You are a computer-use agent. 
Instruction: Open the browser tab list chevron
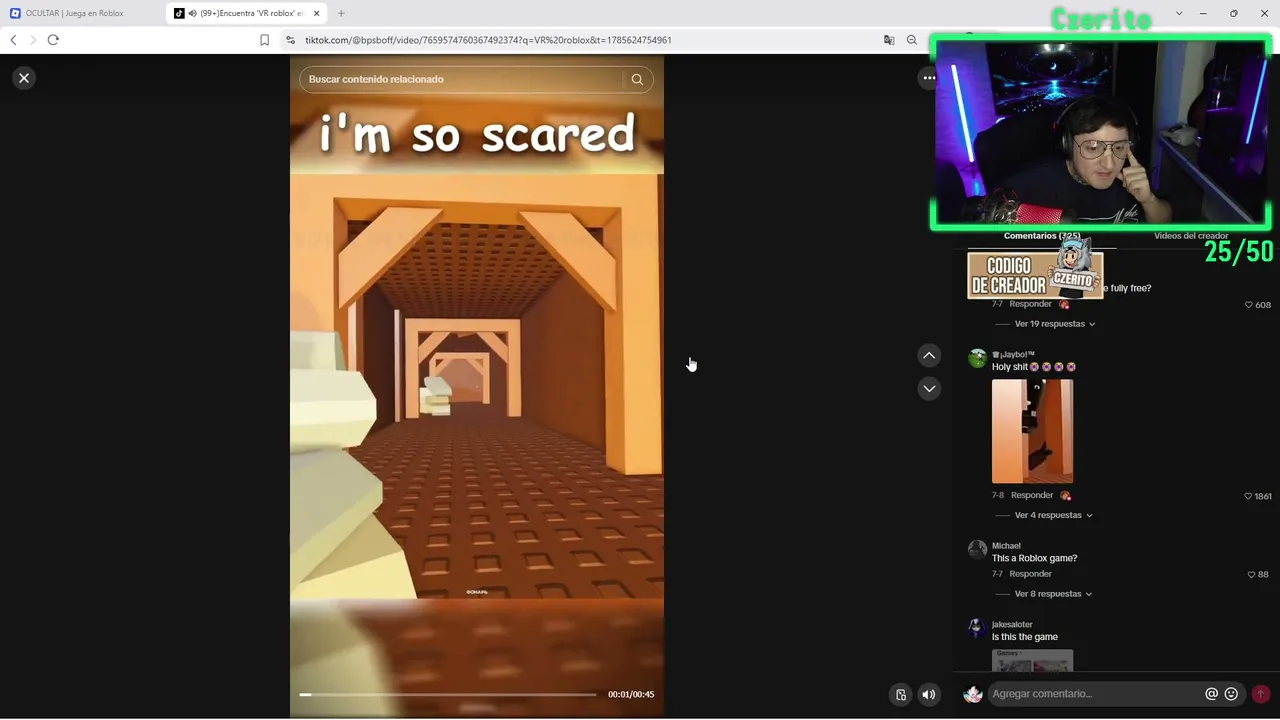(x=1179, y=13)
